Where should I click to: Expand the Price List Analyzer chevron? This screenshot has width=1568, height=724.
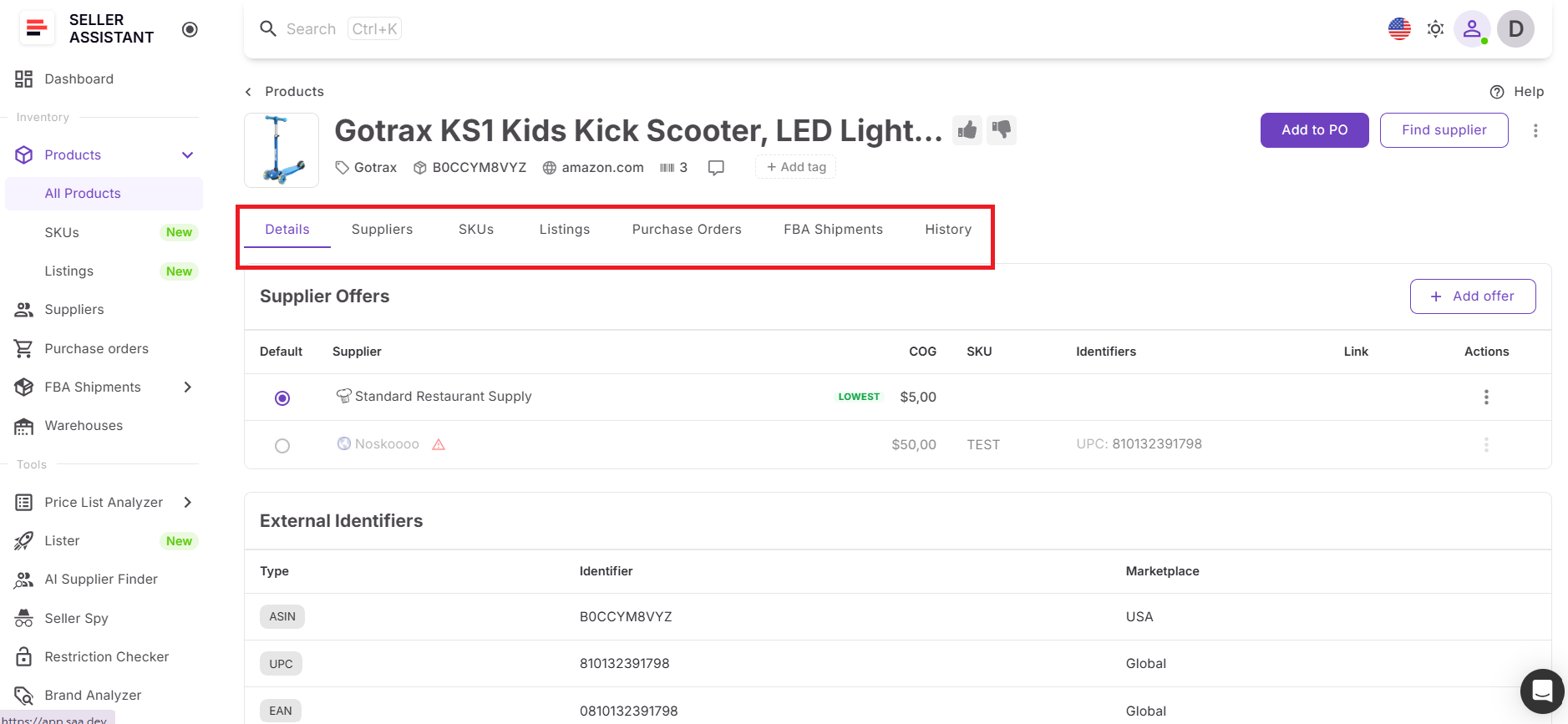click(188, 503)
